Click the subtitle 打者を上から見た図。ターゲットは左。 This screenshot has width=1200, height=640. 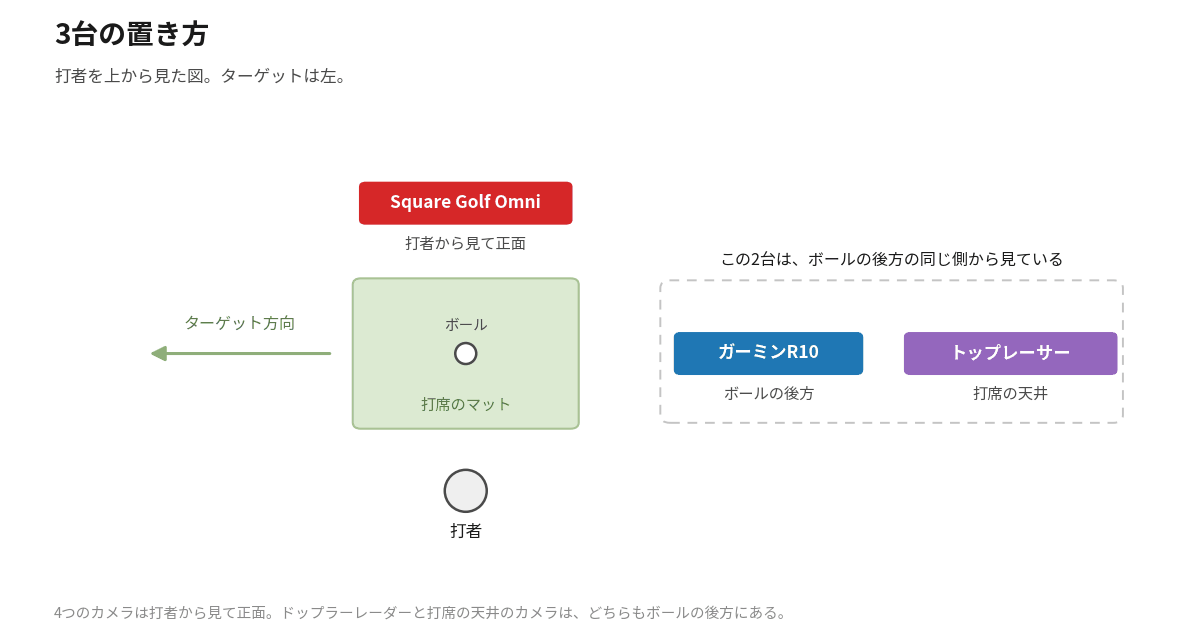pos(201,76)
